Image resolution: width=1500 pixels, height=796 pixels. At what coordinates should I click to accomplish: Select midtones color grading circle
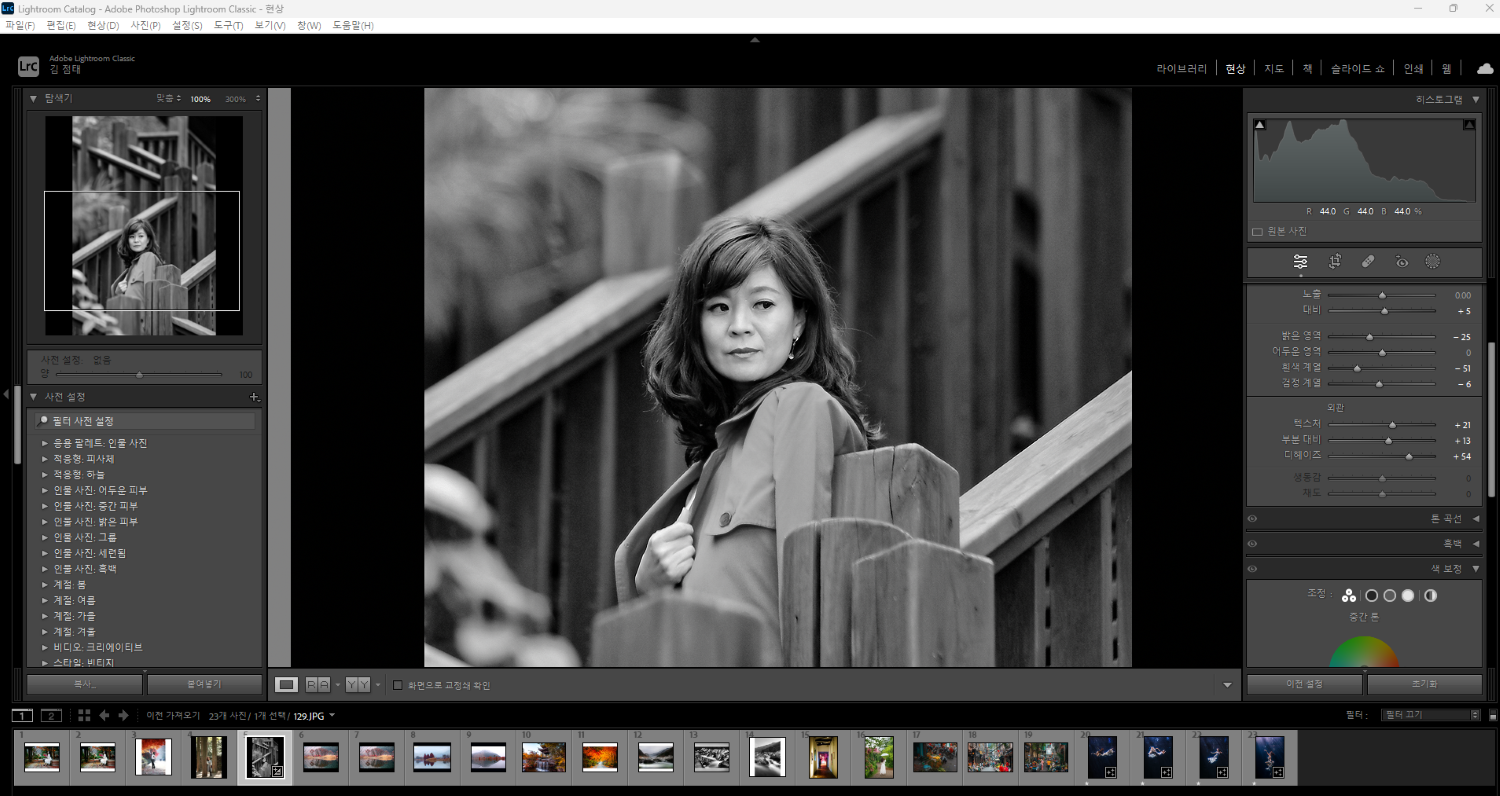[x=1389, y=595]
